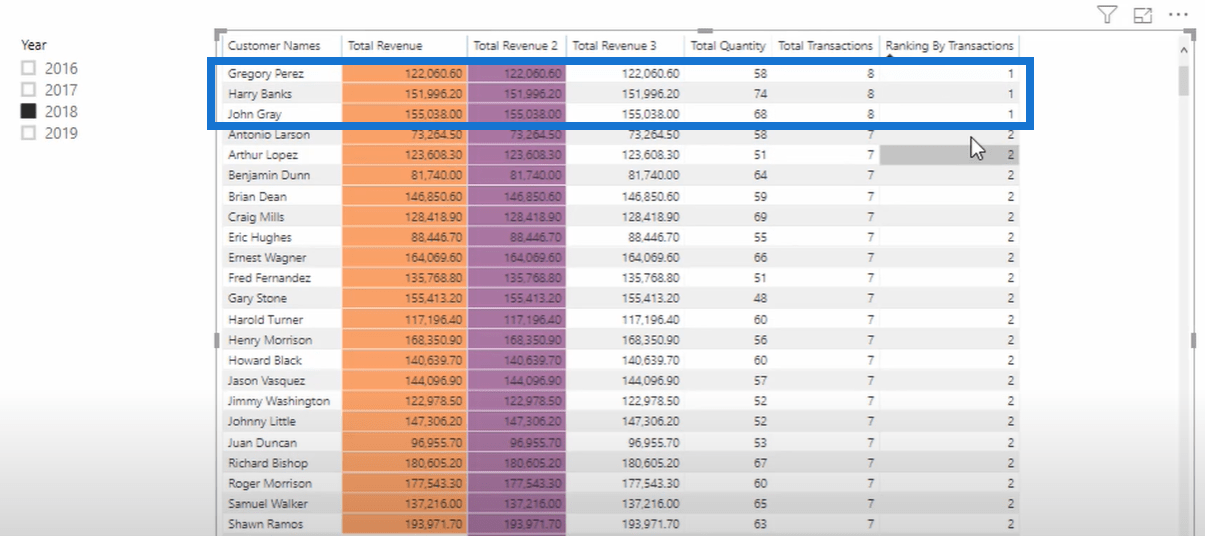Viewport: 1205px width, 536px height.
Task: Select the Year slicer title
Action: [x=34, y=45]
